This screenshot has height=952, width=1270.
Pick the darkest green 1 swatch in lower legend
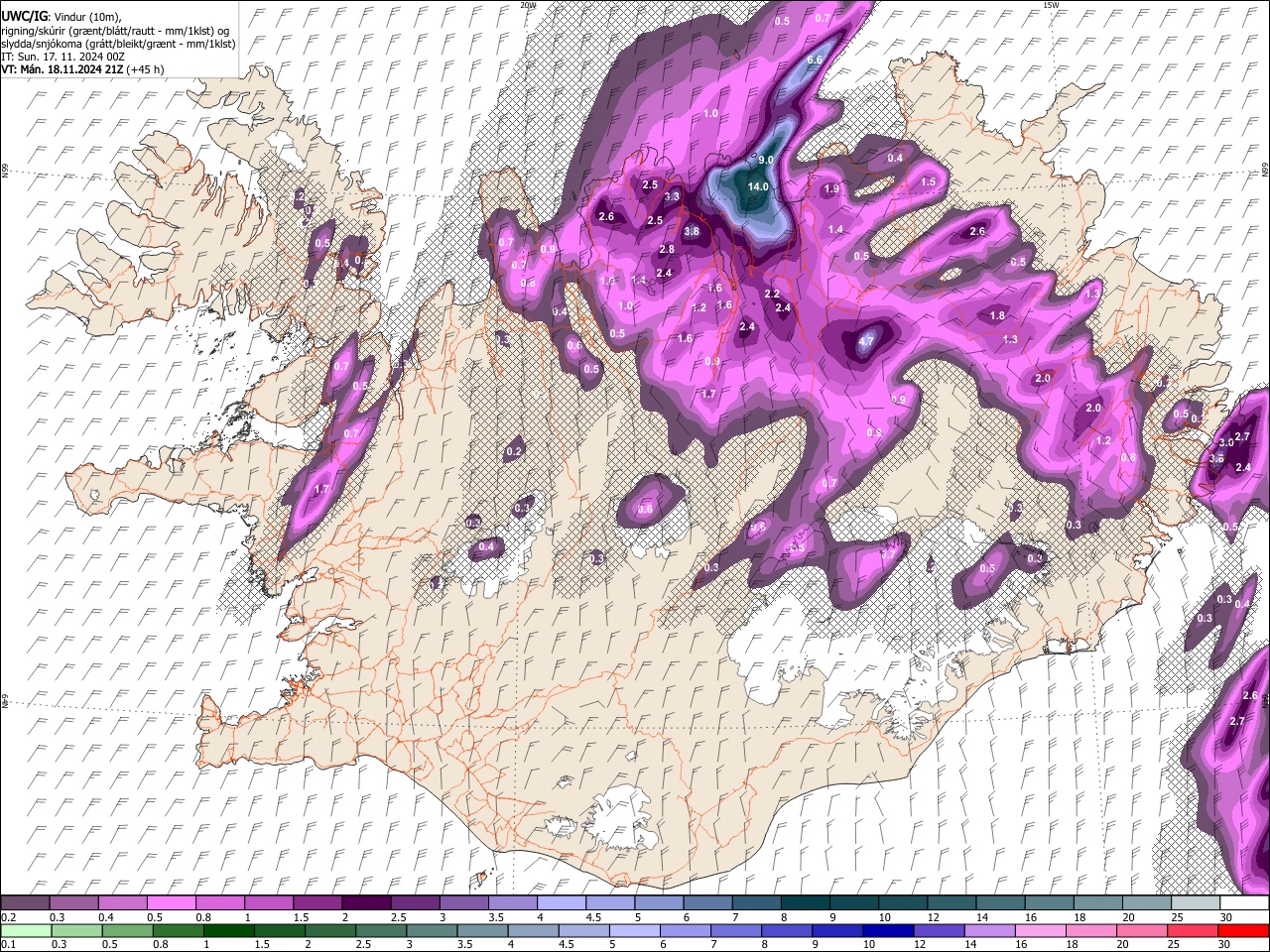pyautogui.click(x=229, y=931)
